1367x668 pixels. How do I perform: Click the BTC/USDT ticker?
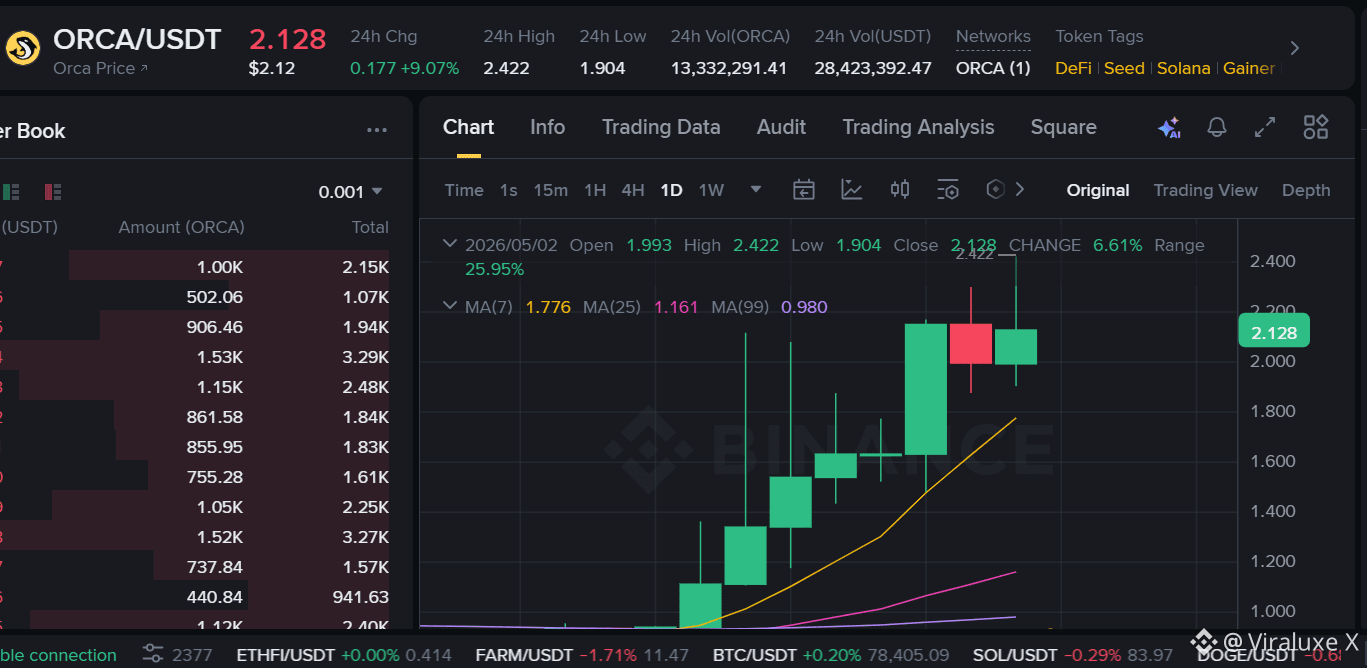831,655
